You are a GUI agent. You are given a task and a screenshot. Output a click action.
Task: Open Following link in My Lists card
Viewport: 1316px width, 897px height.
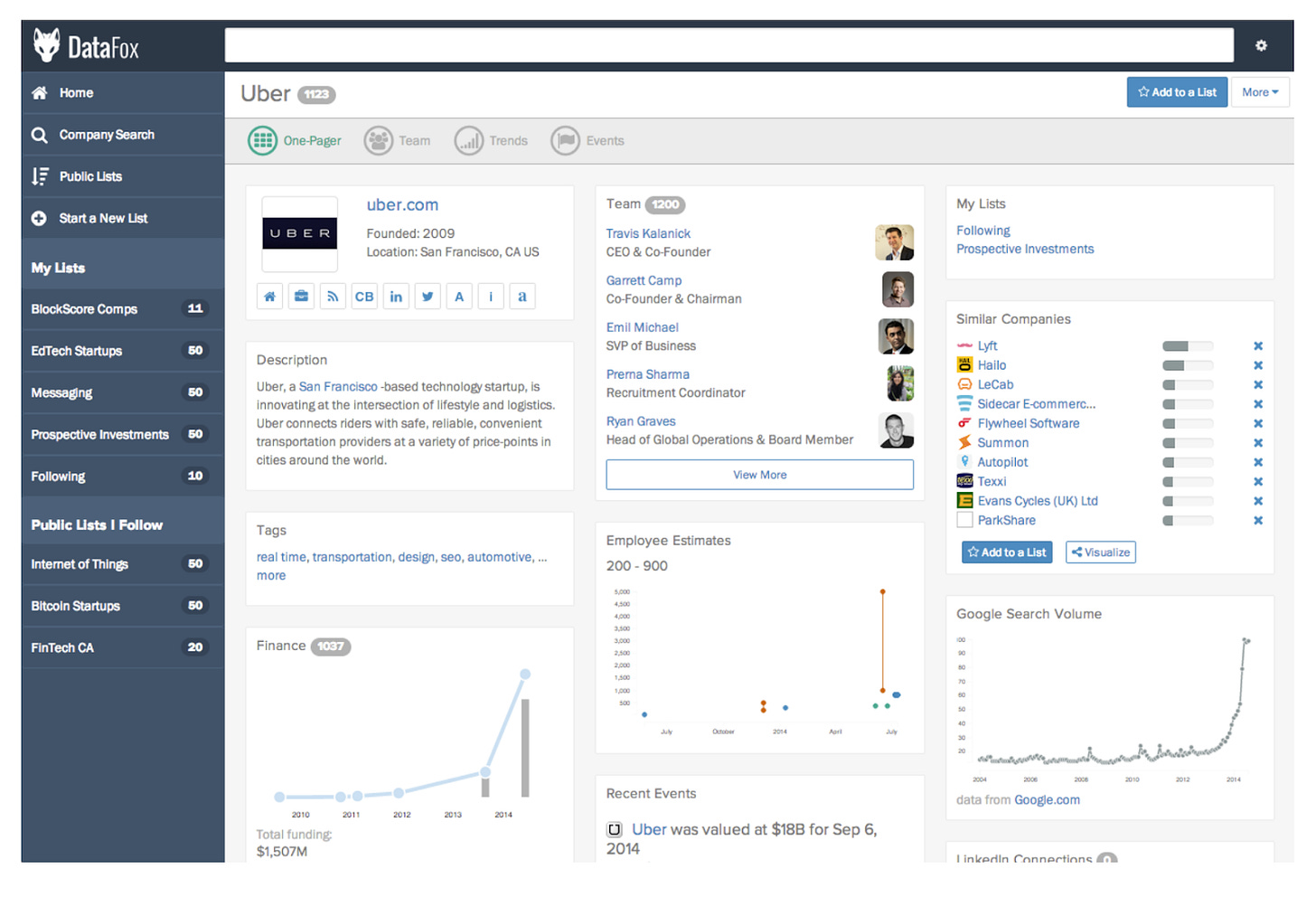tap(983, 231)
